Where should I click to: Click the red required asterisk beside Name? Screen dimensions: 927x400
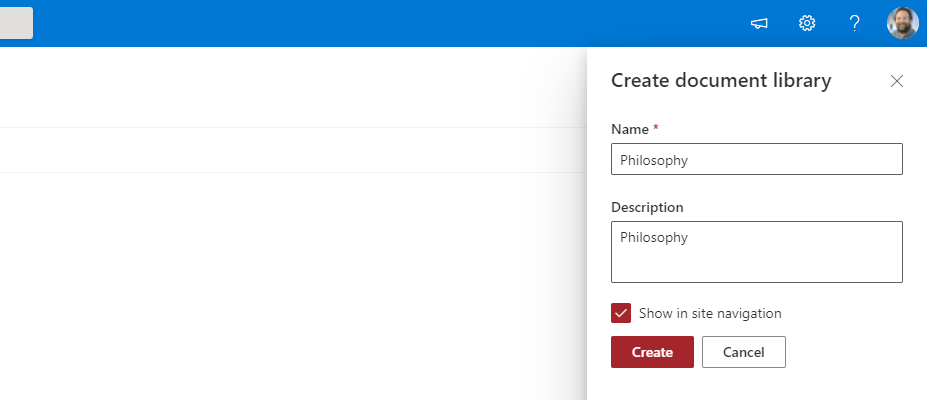click(656, 129)
